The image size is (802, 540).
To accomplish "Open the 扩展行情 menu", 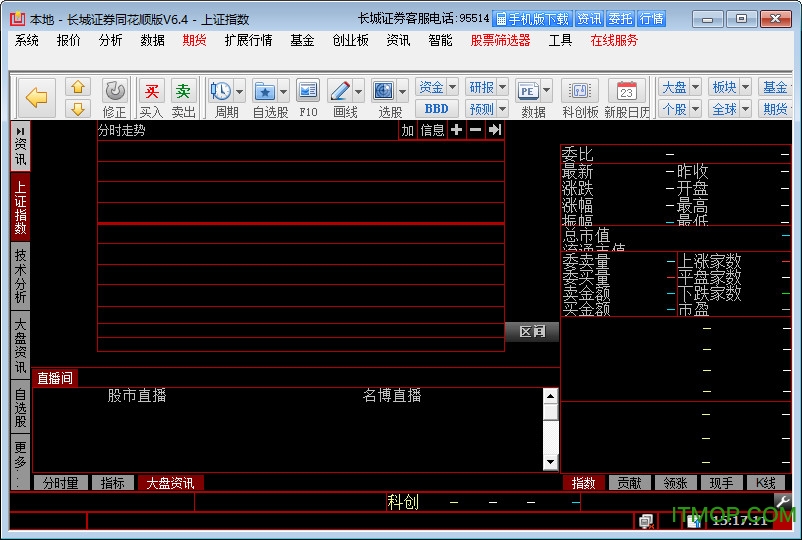I will tap(248, 40).
